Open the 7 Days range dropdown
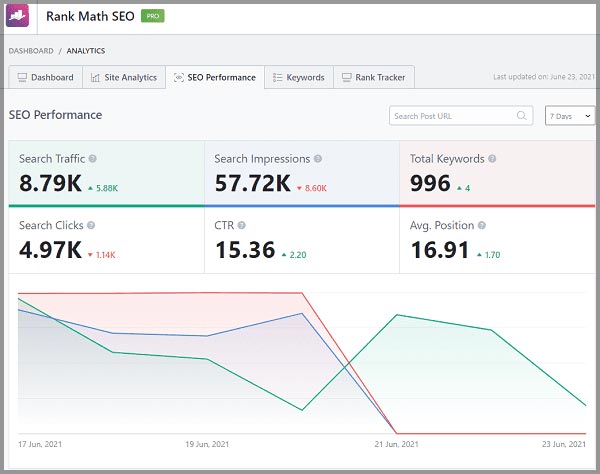 click(x=570, y=116)
